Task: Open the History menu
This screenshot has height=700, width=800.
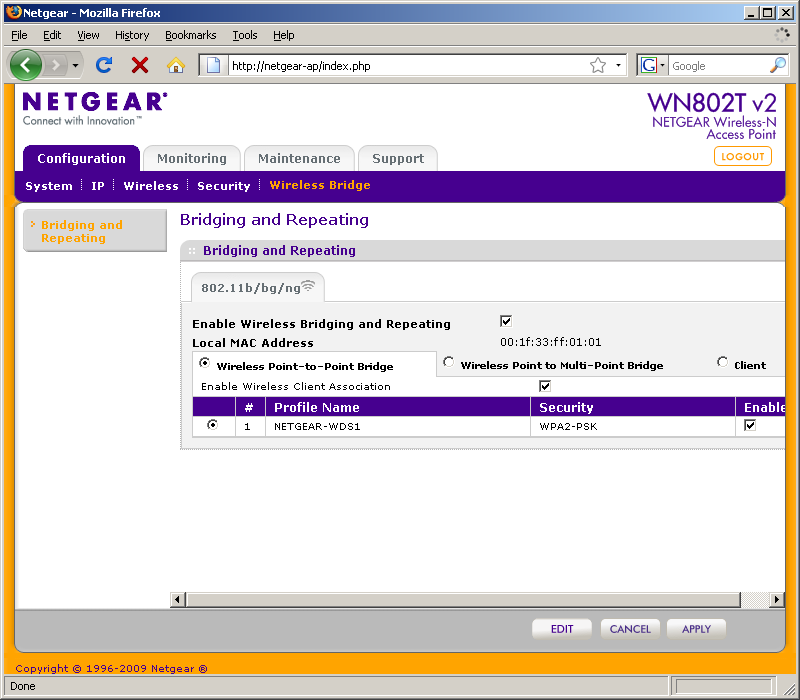Action: (x=132, y=35)
